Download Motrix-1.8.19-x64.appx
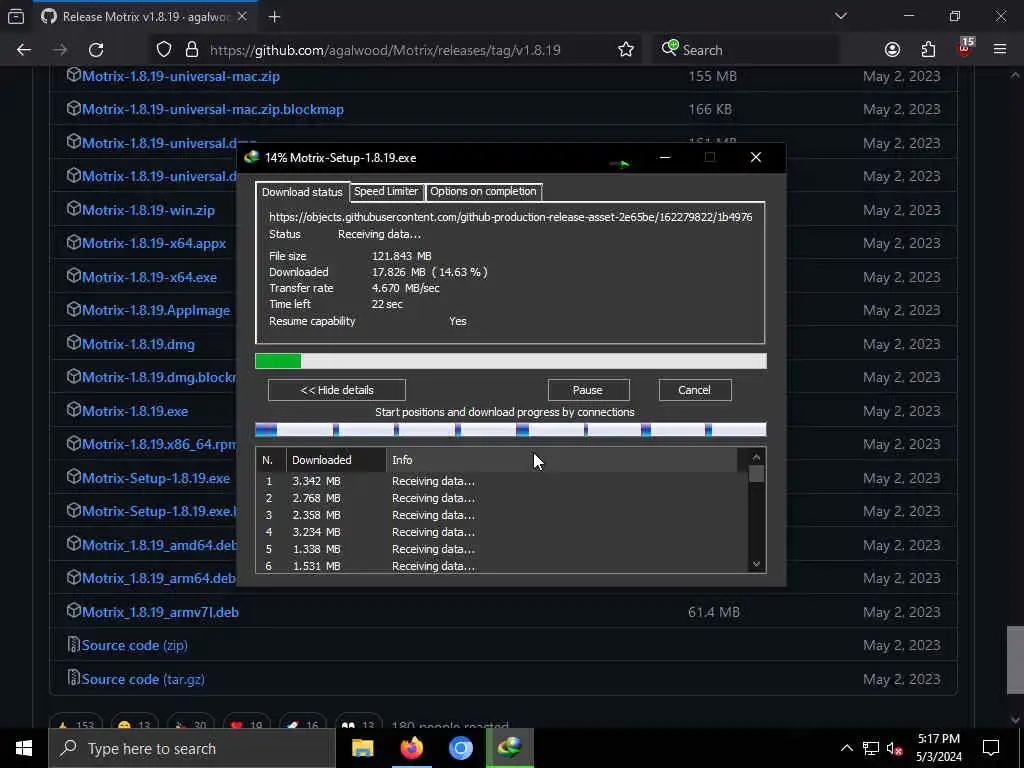 154,244
